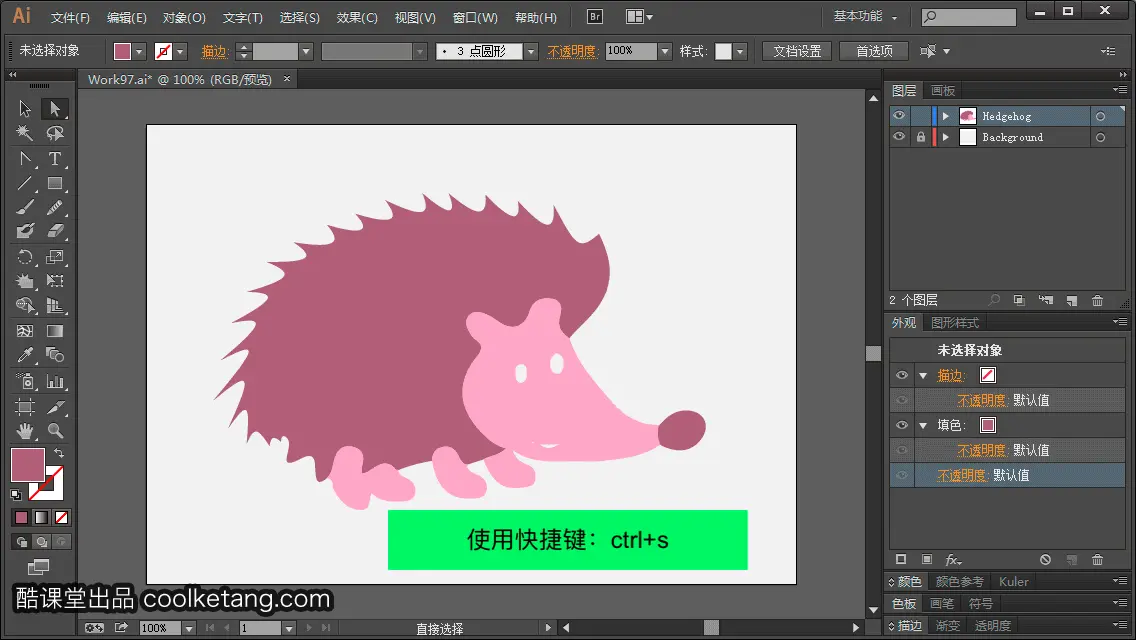
Task: Set paint mode to None in toolbox
Action: click(62, 518)
